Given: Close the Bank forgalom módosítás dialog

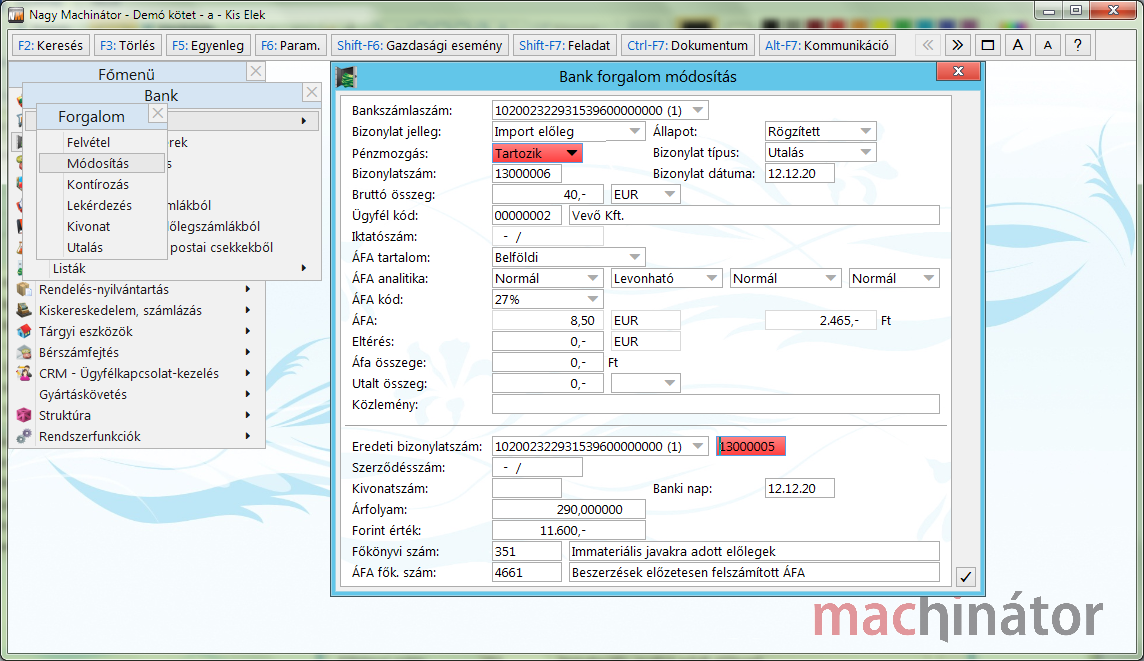Looking at the screenshot, I should [x=959, y=71].
